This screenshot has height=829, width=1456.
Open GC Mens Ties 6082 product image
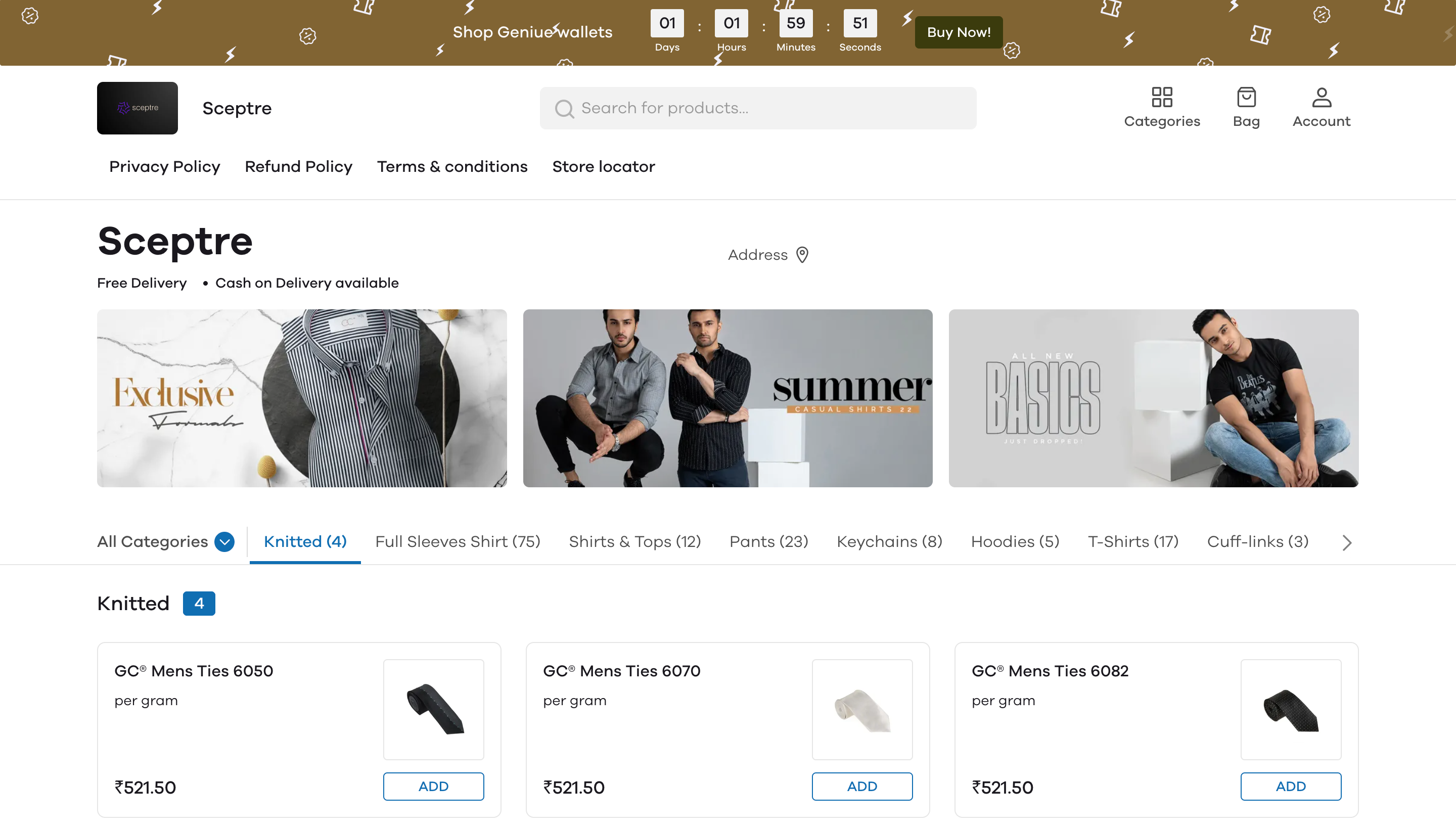click(1291, 709)
